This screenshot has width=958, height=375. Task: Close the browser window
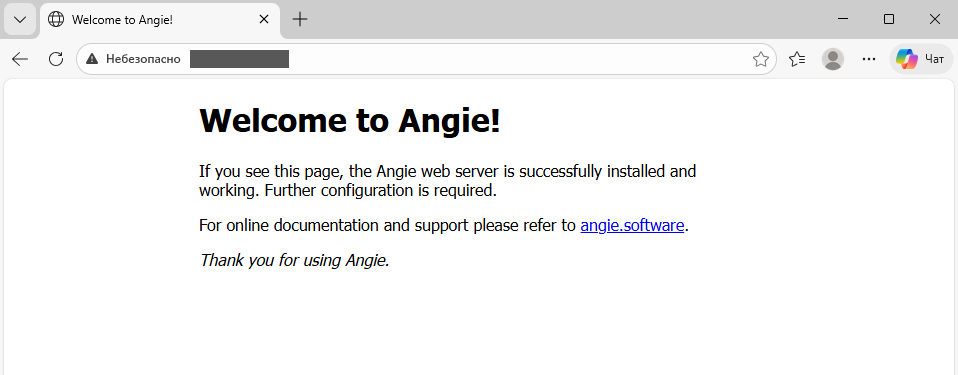click(x=935, y=20)
